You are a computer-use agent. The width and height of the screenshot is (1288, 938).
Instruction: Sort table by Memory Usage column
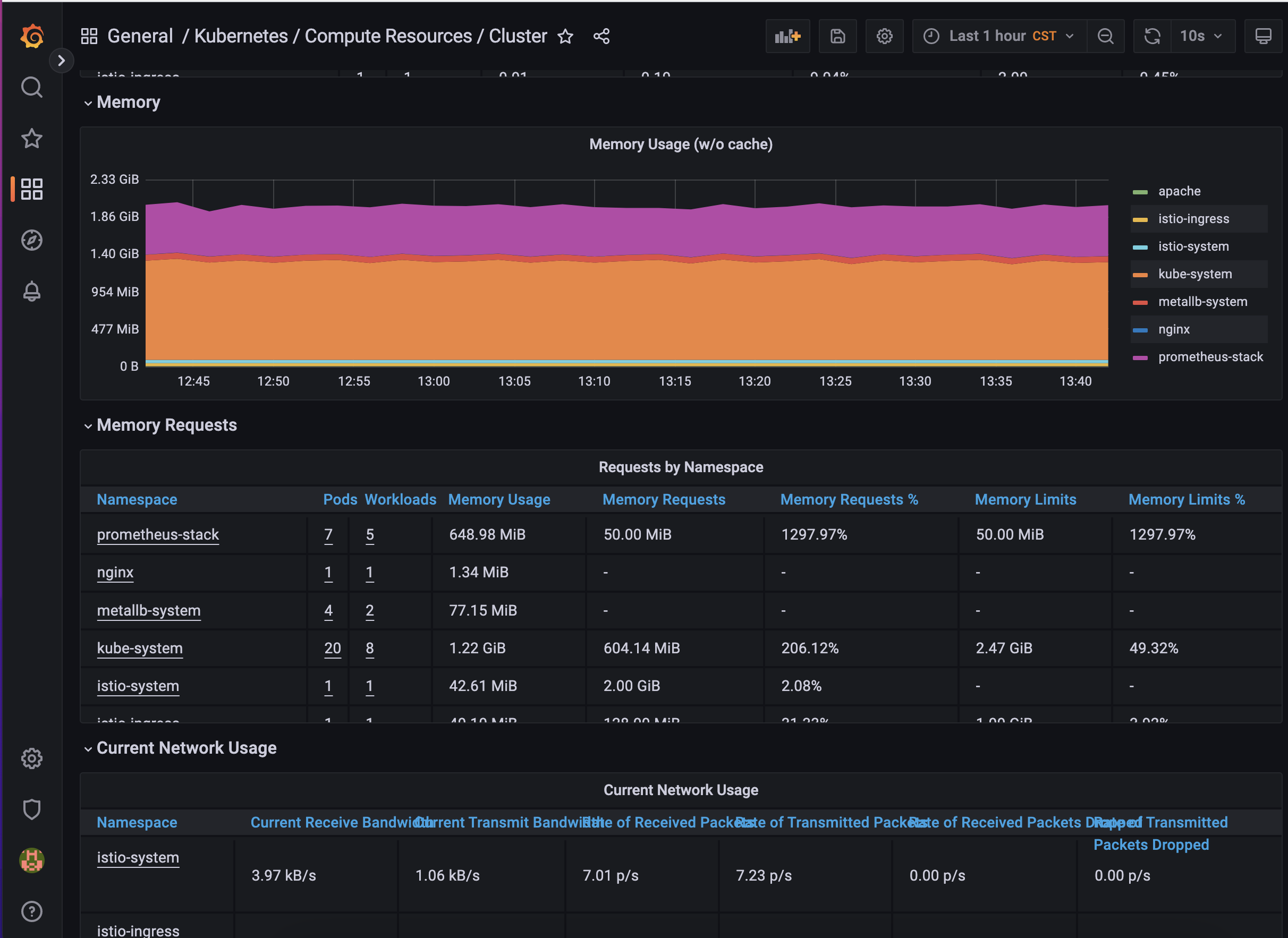point(498,500)
